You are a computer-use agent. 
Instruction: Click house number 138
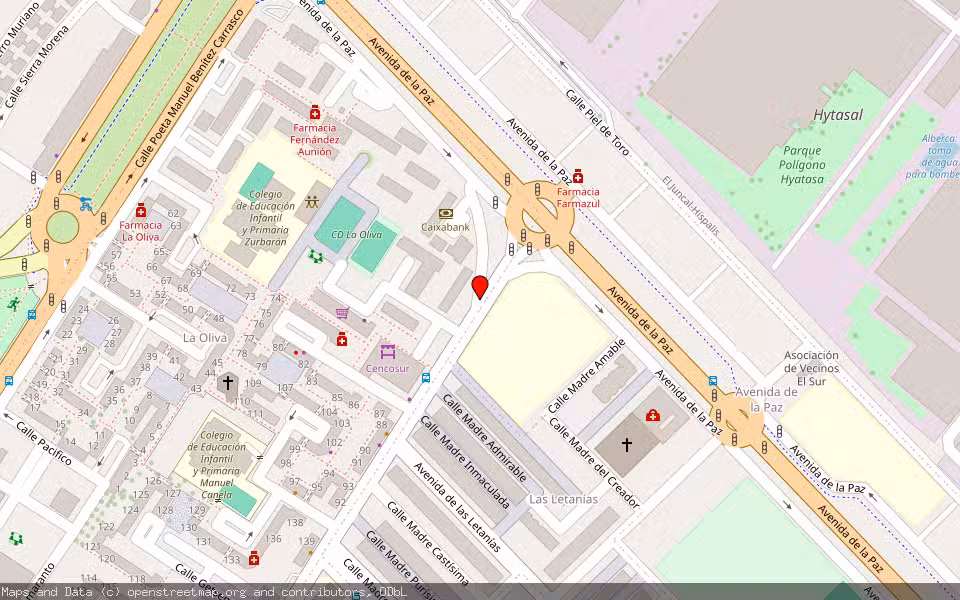pos(295,522)
